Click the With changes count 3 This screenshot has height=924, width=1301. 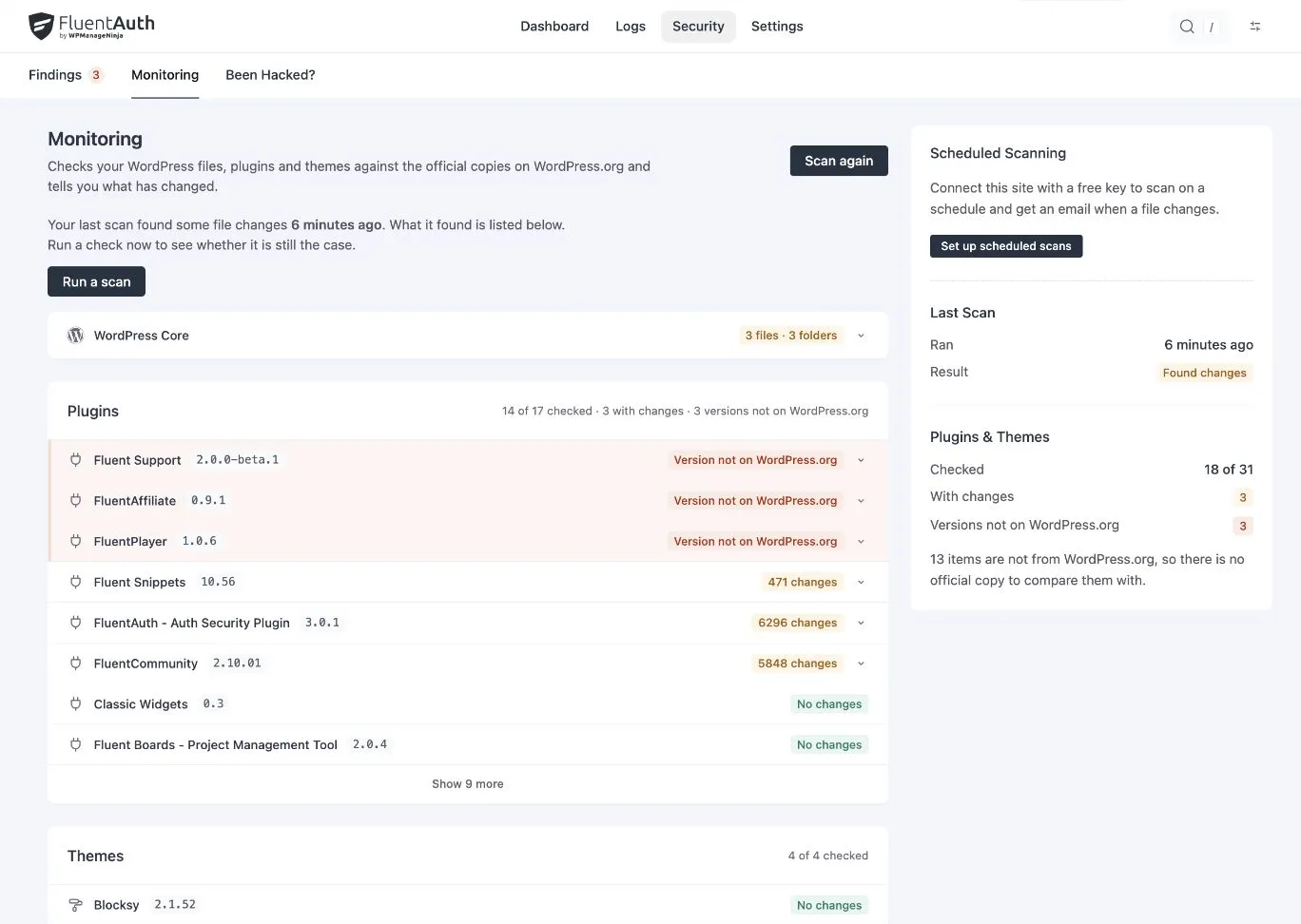point(1243,497)
